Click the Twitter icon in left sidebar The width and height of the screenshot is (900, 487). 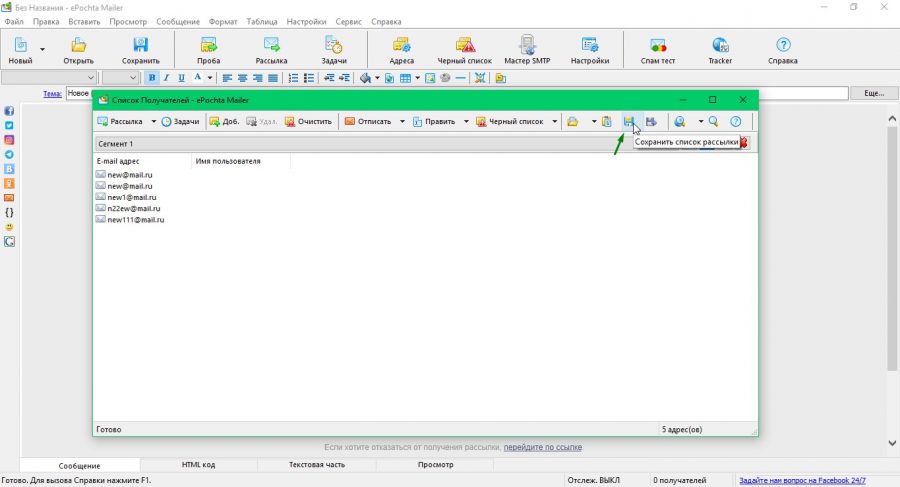click(9, 125)
